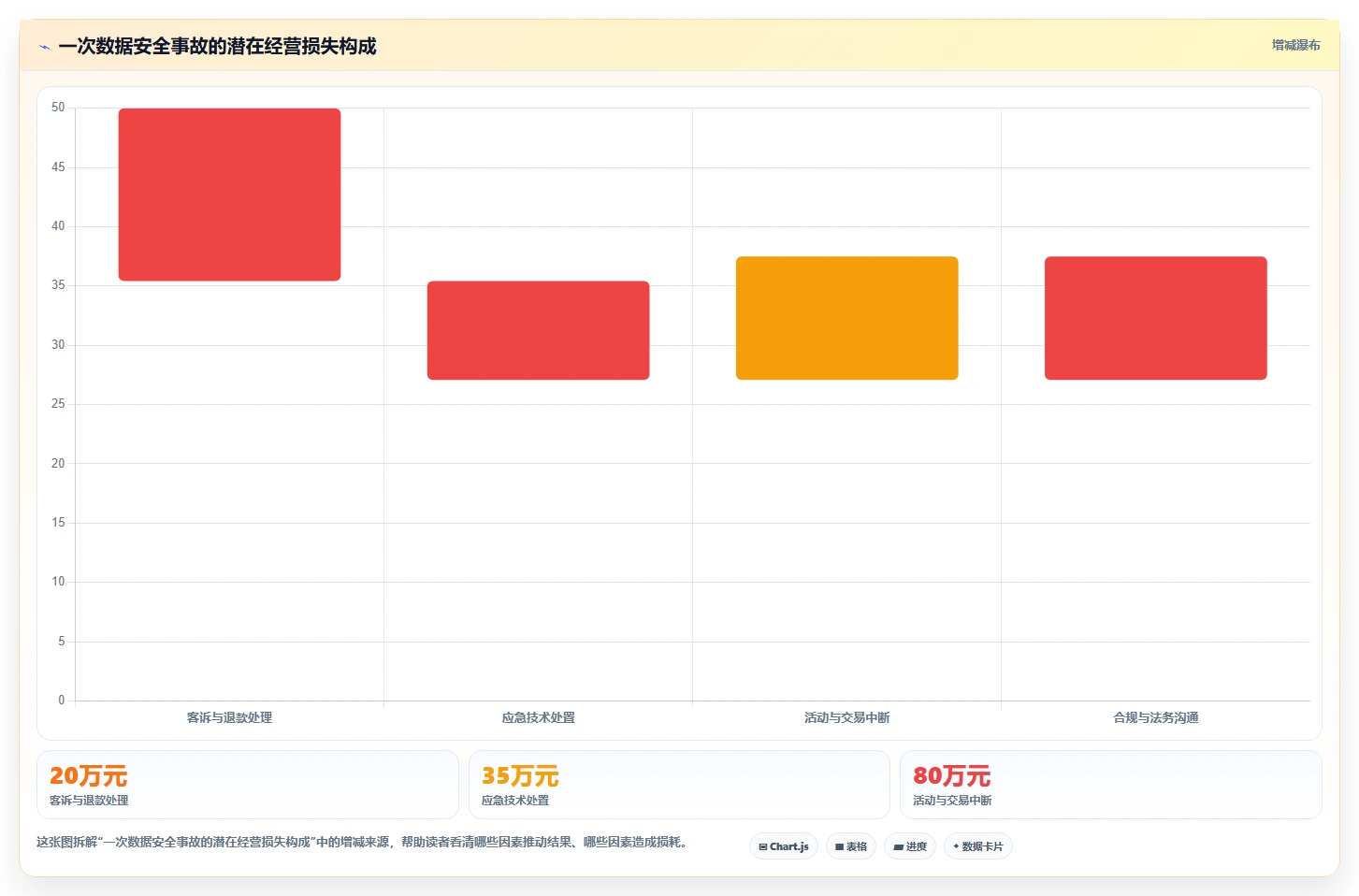
Task: Click the orange bar for 活动与交易中断
Action: pos(846,318)
